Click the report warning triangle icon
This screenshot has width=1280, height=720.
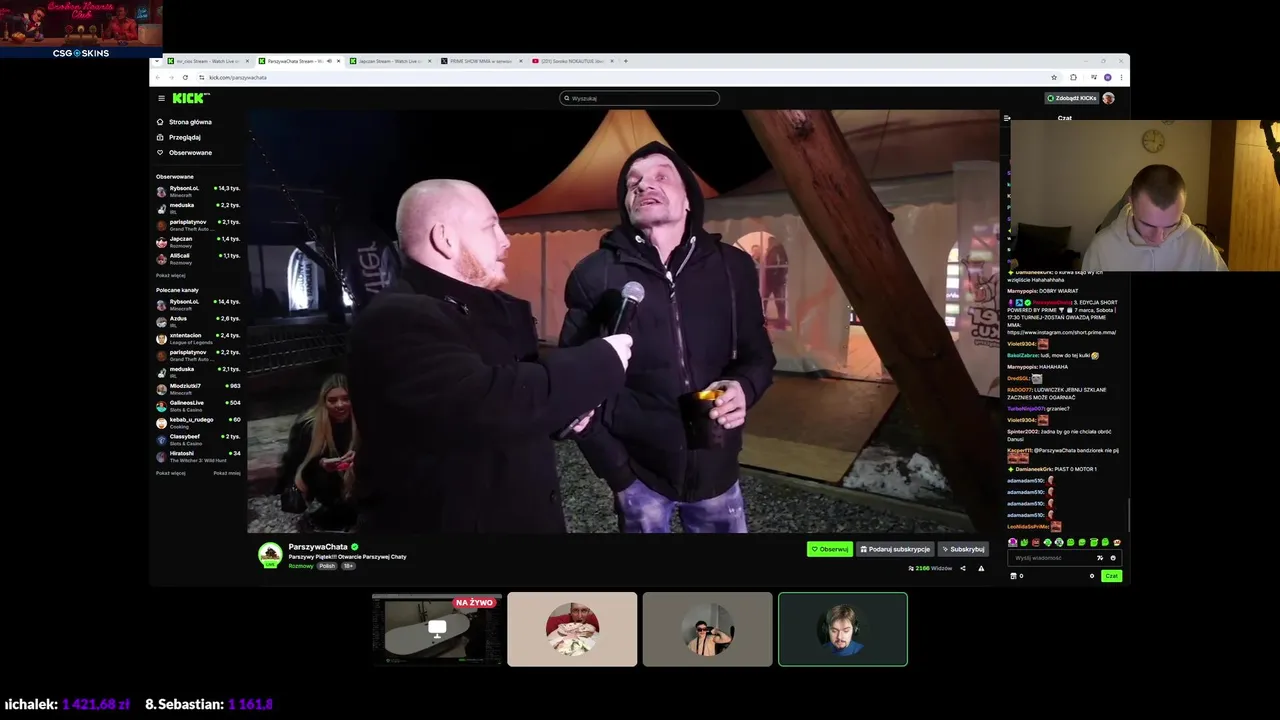pos(981,568)
